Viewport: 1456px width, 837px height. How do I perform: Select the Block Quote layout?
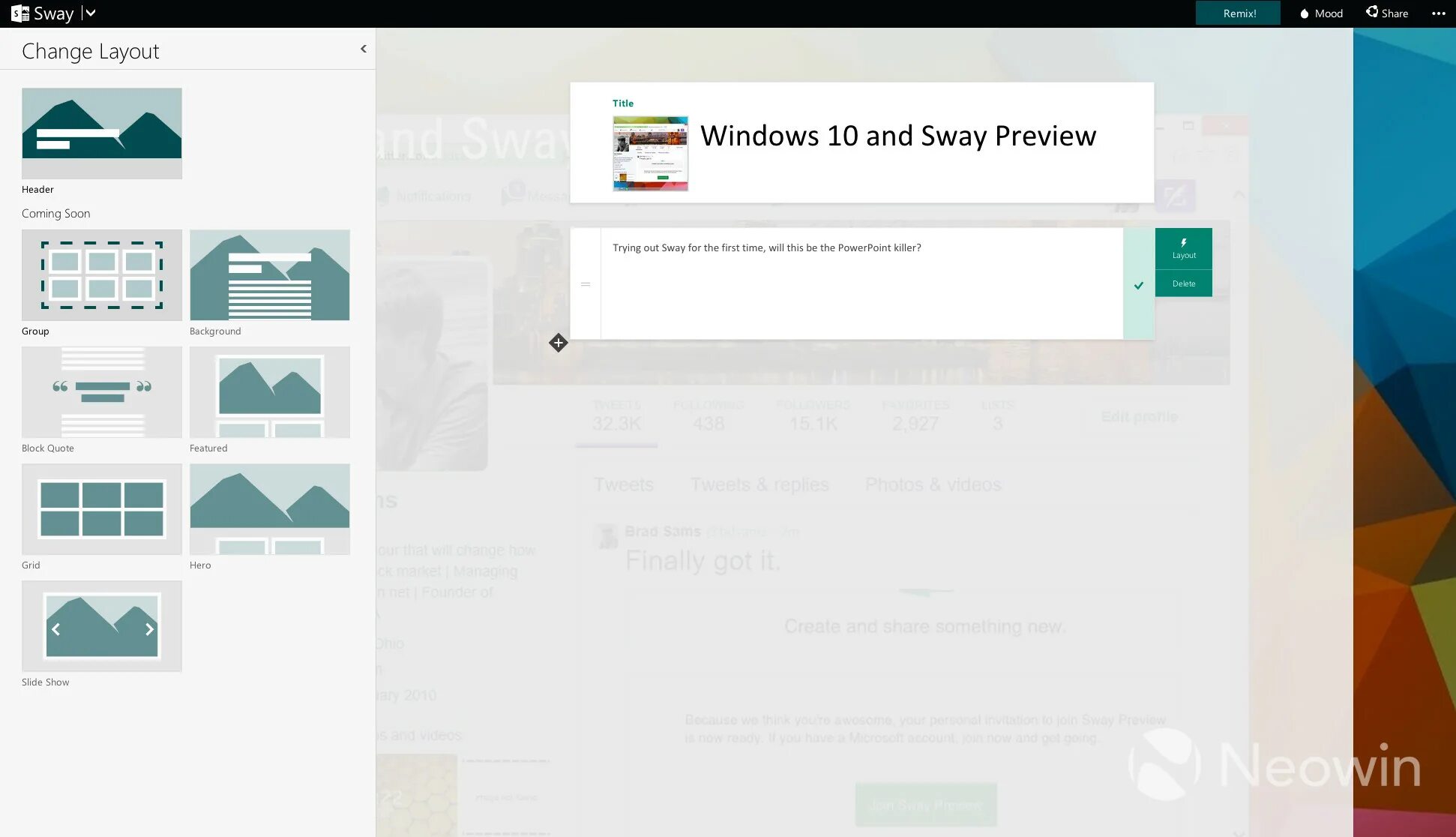pyautogui.click(x=101, y=391)
